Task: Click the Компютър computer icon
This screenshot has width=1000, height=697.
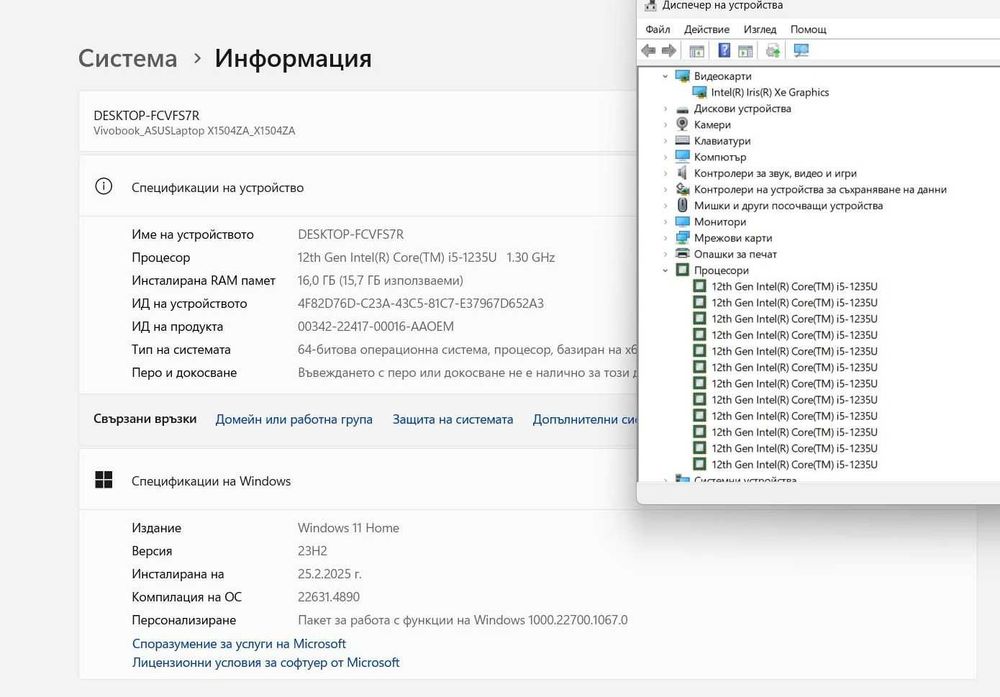Action: click(682, 156)
